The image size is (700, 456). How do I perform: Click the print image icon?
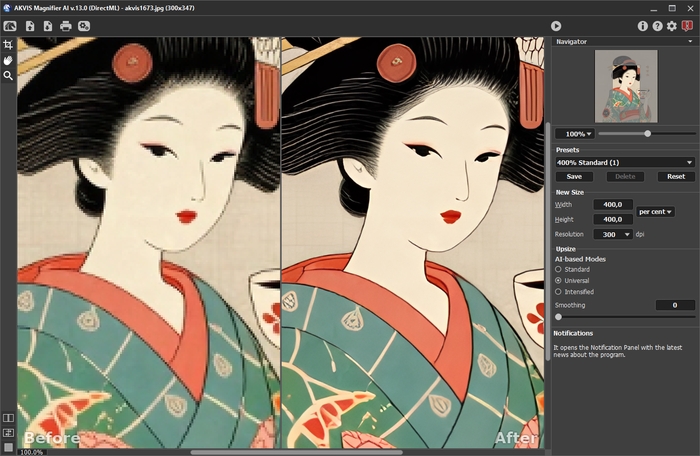[x=66, y=26]
